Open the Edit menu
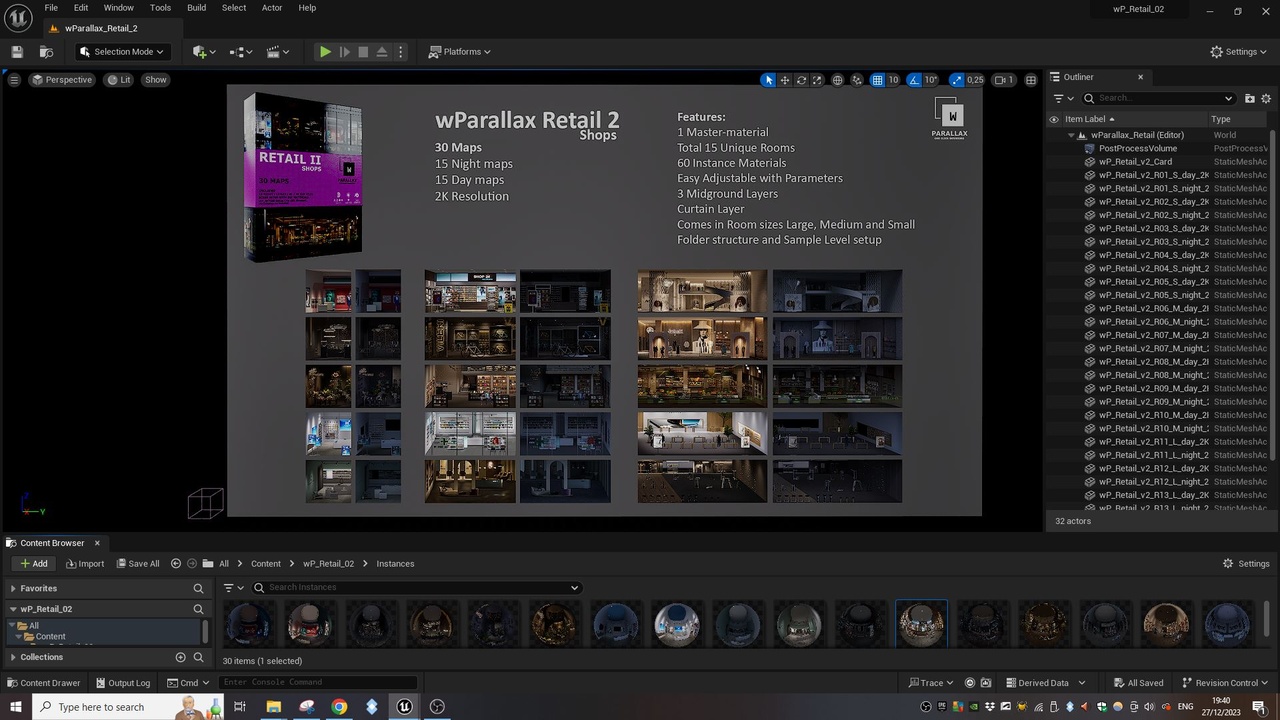The width and height of the screenshot is (1280, 720). coord(81,8)
